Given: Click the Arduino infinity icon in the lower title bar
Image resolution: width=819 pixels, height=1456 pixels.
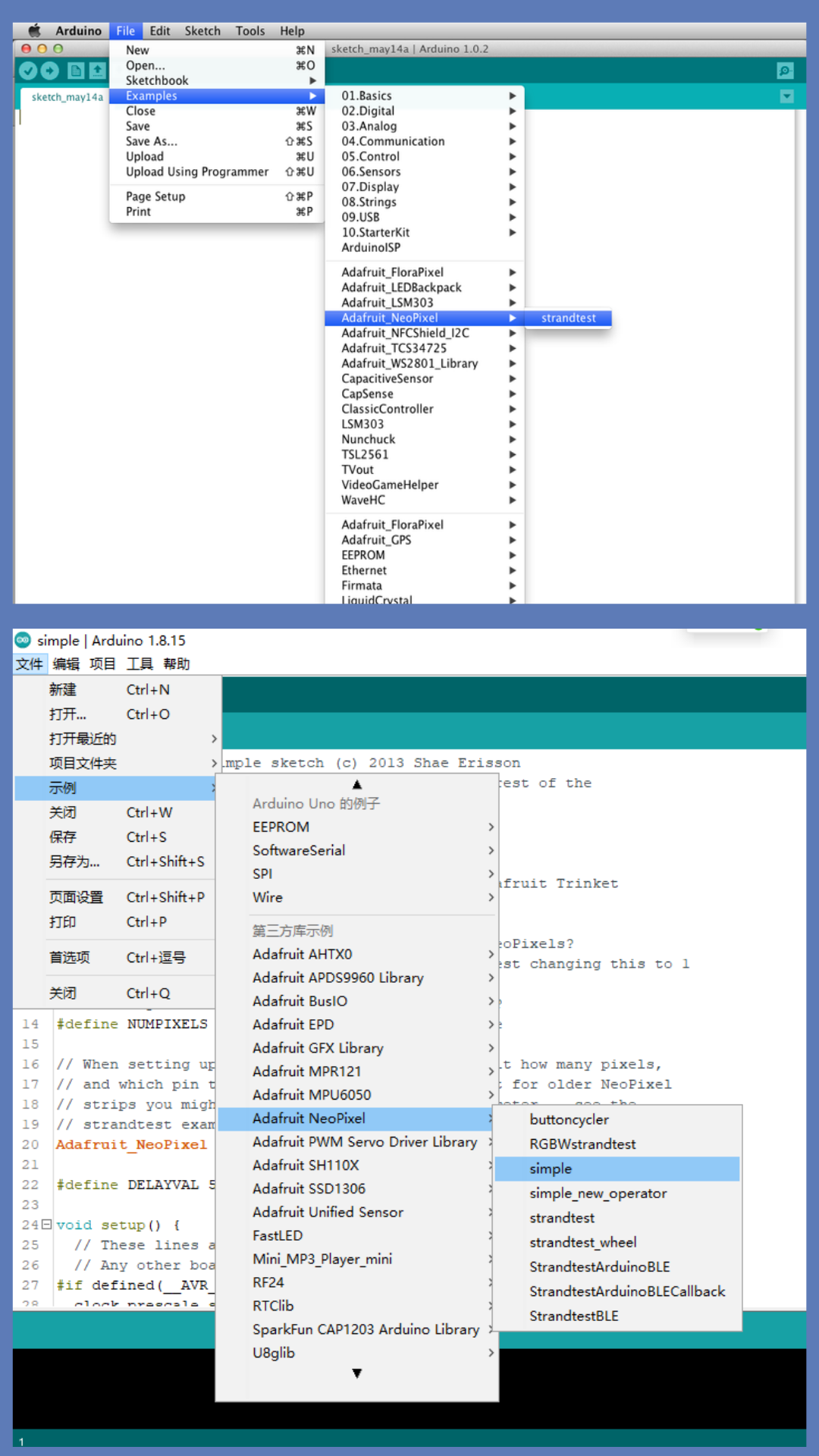Looking at the screenshot, I should point(23,640).
